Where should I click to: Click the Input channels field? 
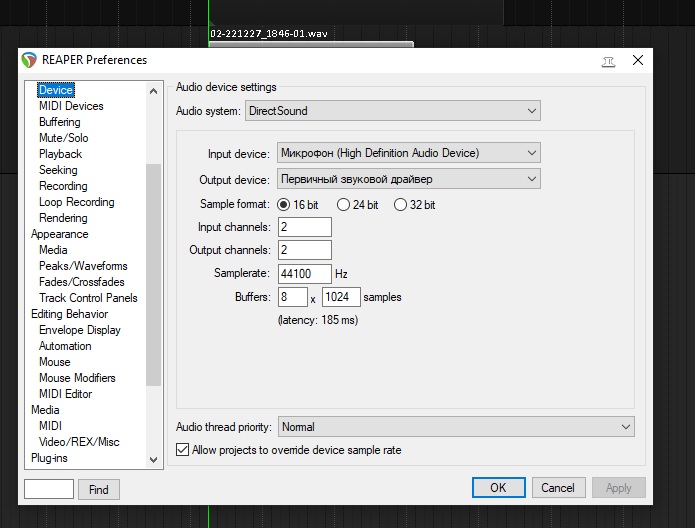tap(305, 227)
